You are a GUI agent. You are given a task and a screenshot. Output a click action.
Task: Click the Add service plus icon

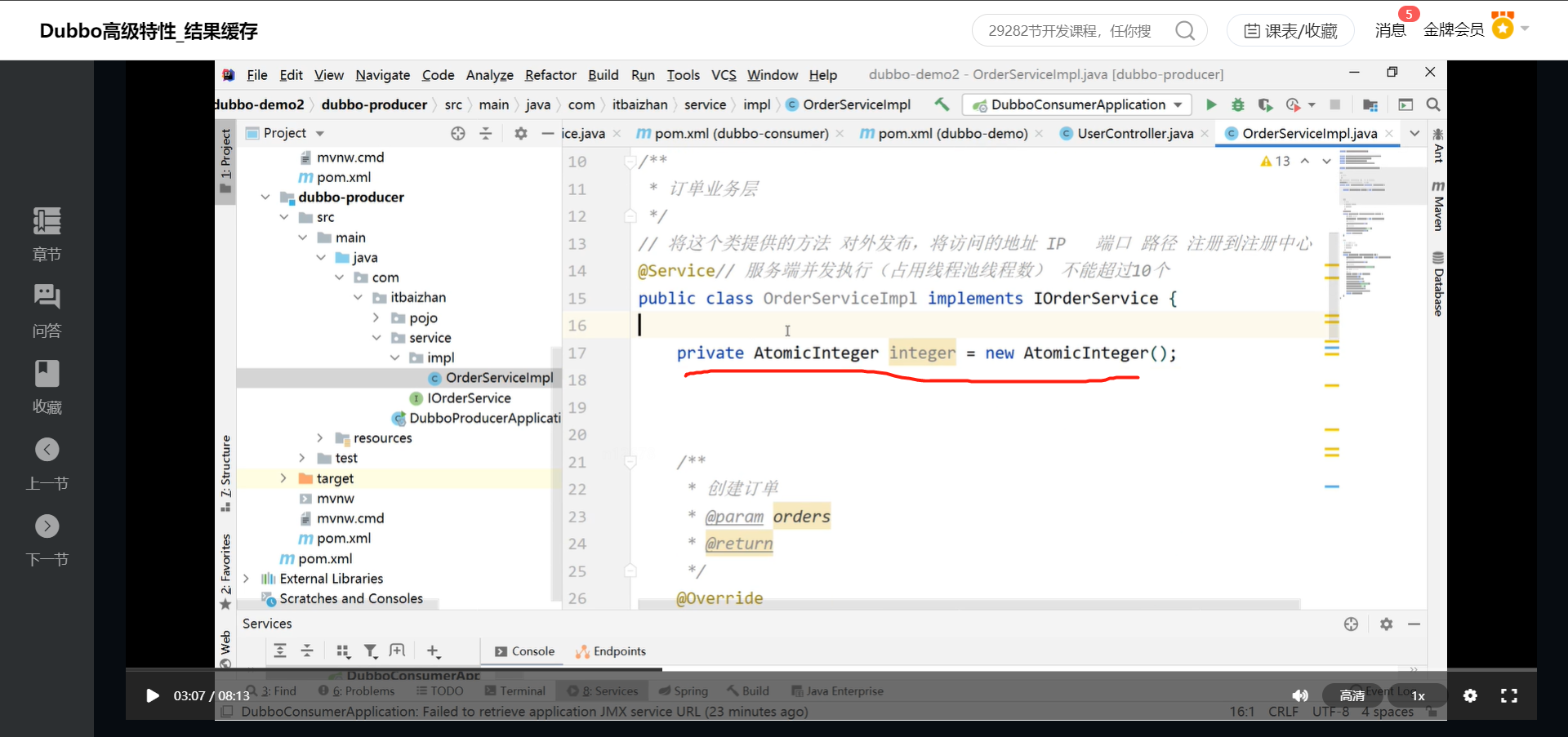[x=433, y=650]
